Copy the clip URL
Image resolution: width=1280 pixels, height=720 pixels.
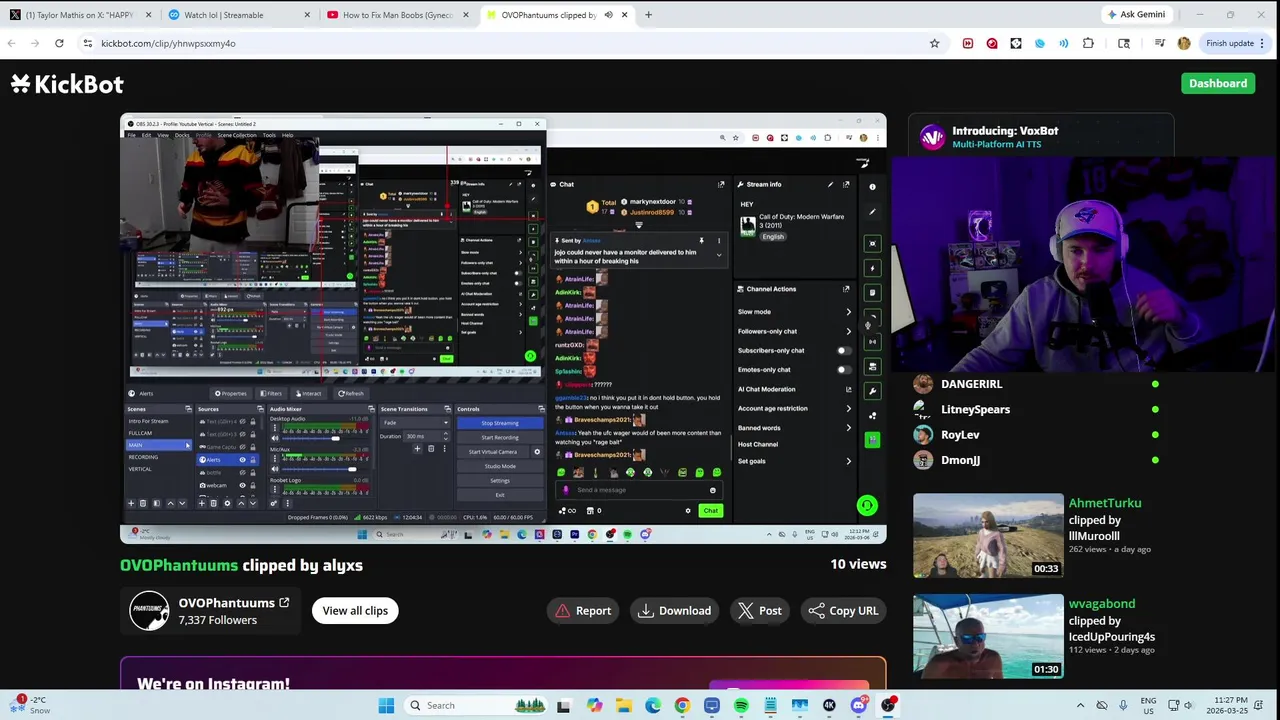click(843, 611)
